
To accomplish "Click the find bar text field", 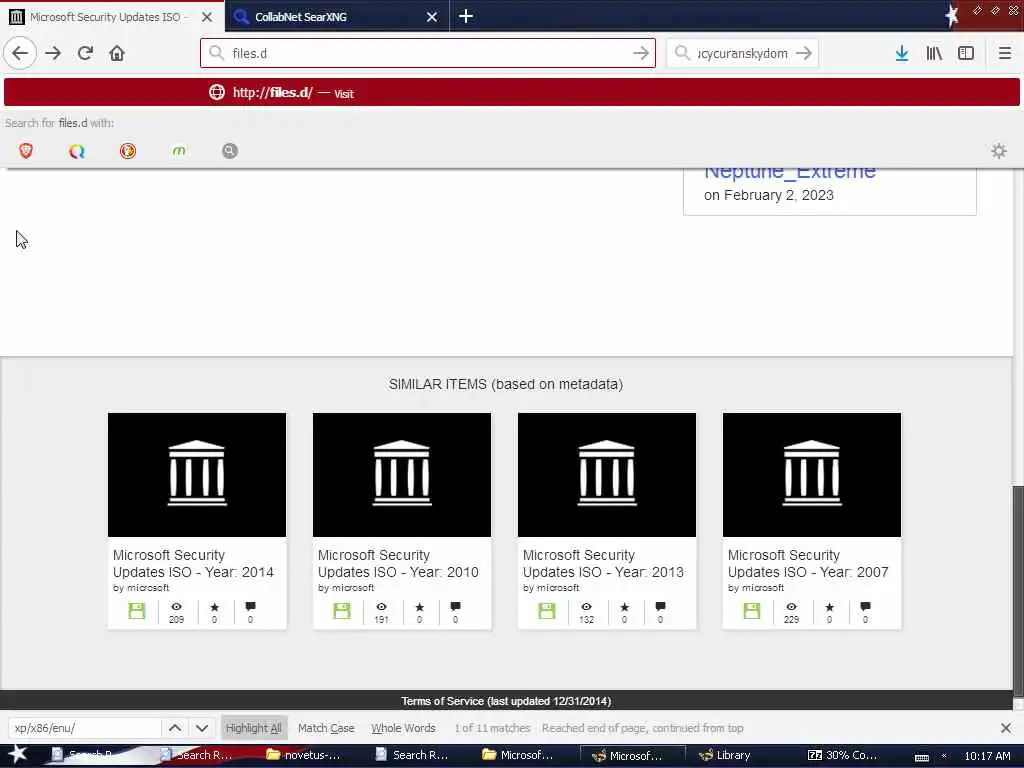I will pos(85,728).
